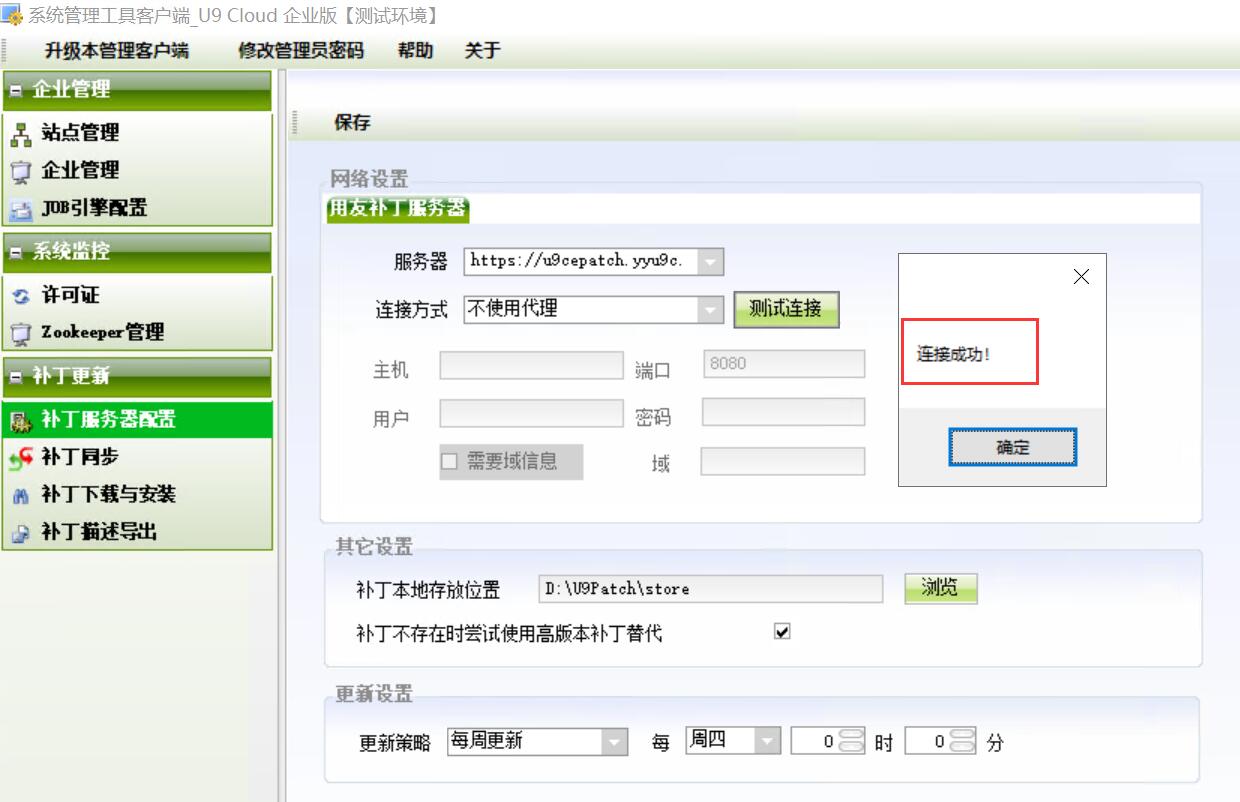Click the 测试连接 button
The width and height of the screenshot is (1240, 802).
pyautogui.click(x=786, y=310)
